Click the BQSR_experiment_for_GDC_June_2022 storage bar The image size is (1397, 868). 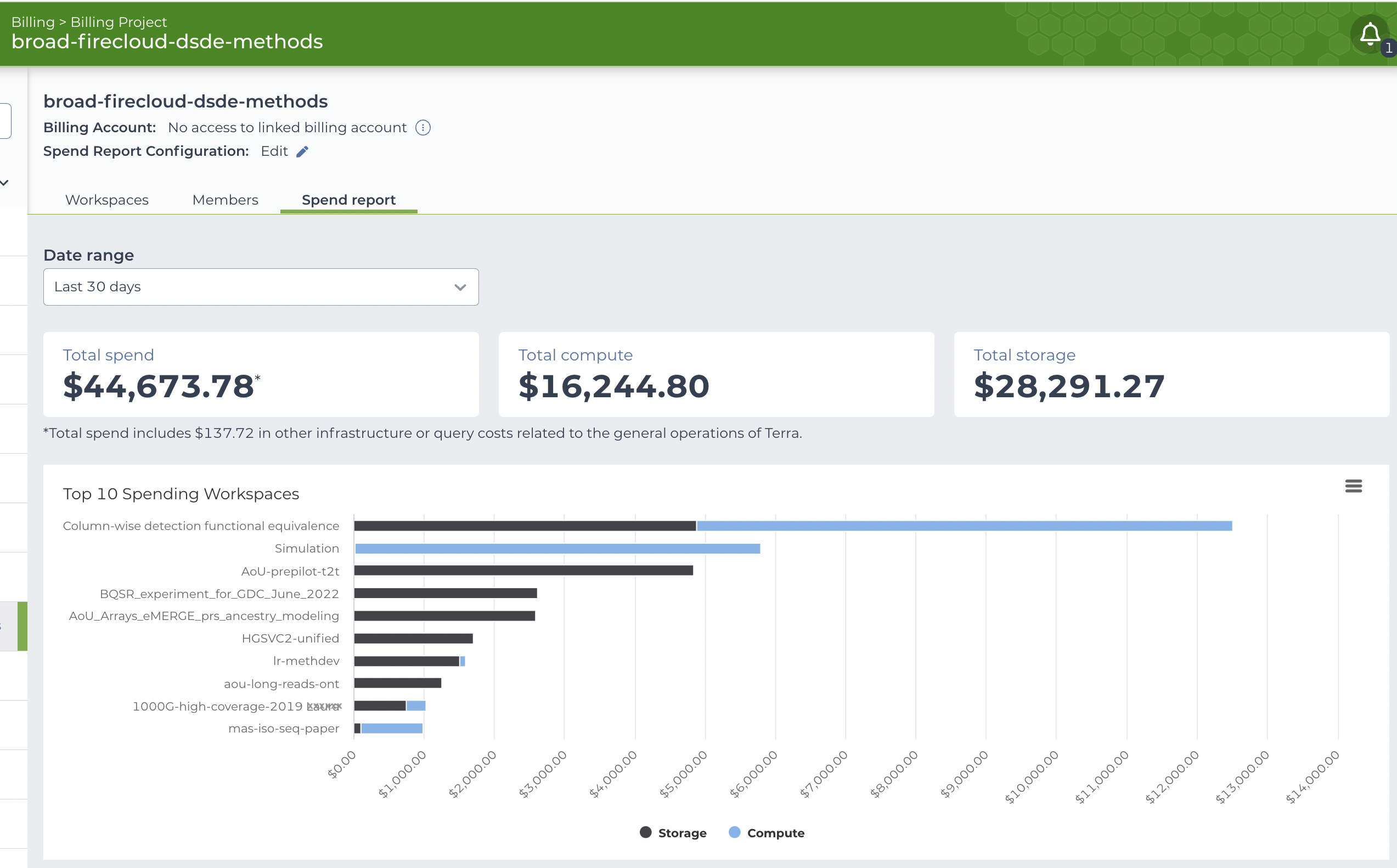446,593
